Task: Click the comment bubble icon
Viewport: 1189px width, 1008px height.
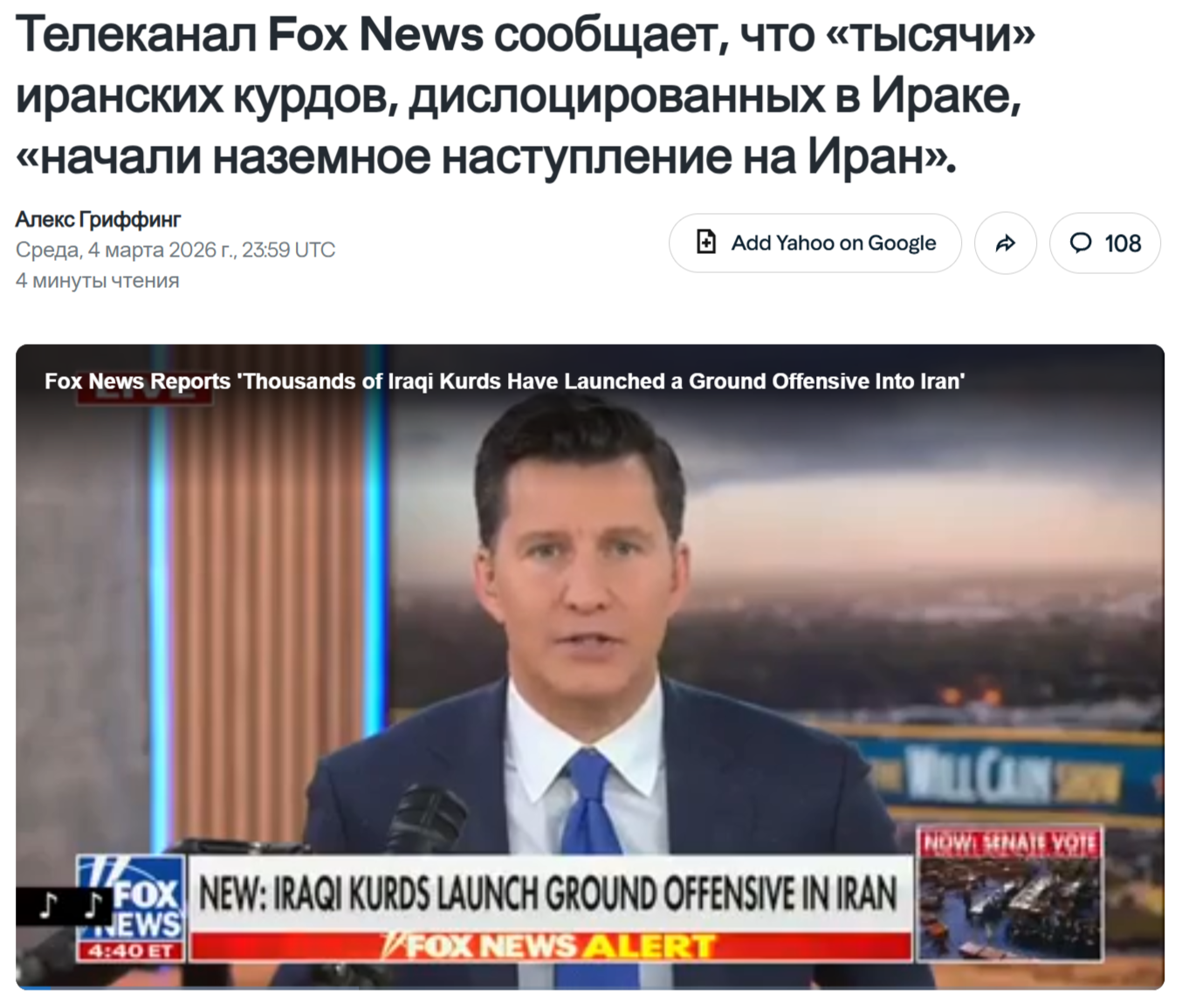Action: point(1081,243)
